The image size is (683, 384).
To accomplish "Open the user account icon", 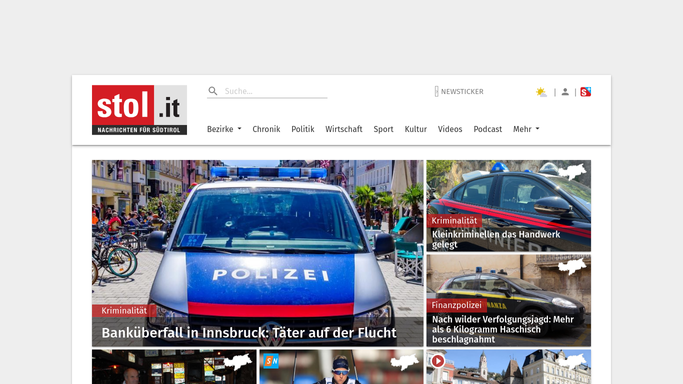I will tap(565, 92).
